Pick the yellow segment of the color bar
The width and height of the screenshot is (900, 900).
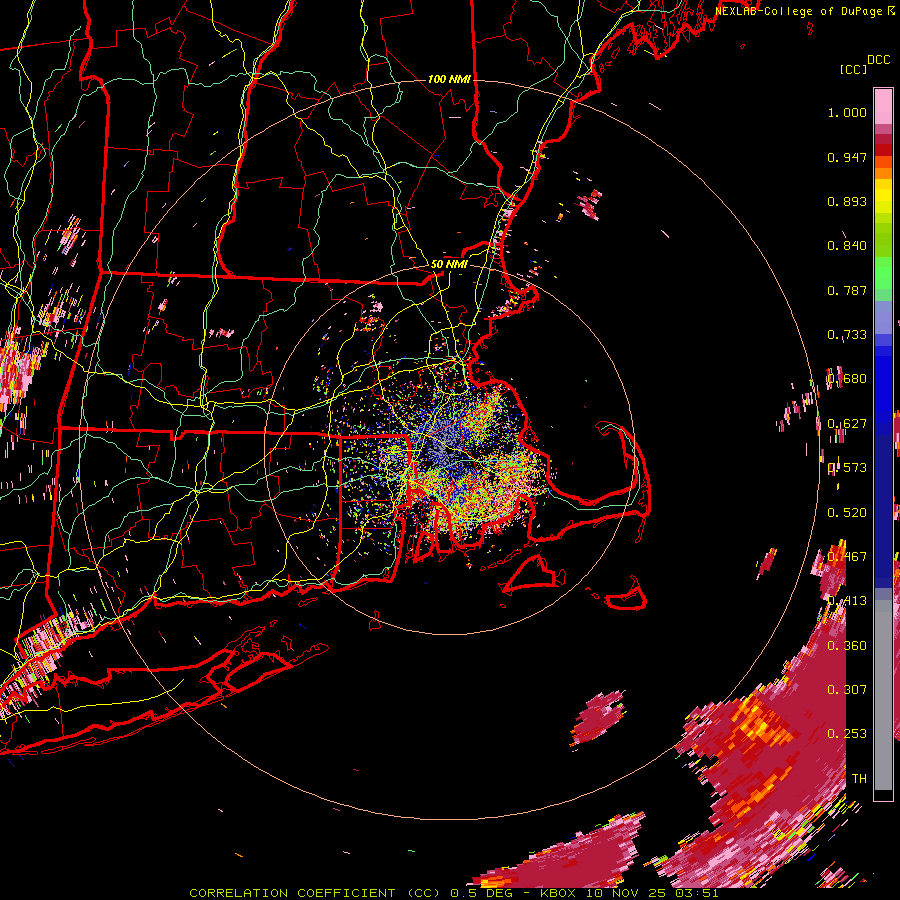click(x=883, y=195)
